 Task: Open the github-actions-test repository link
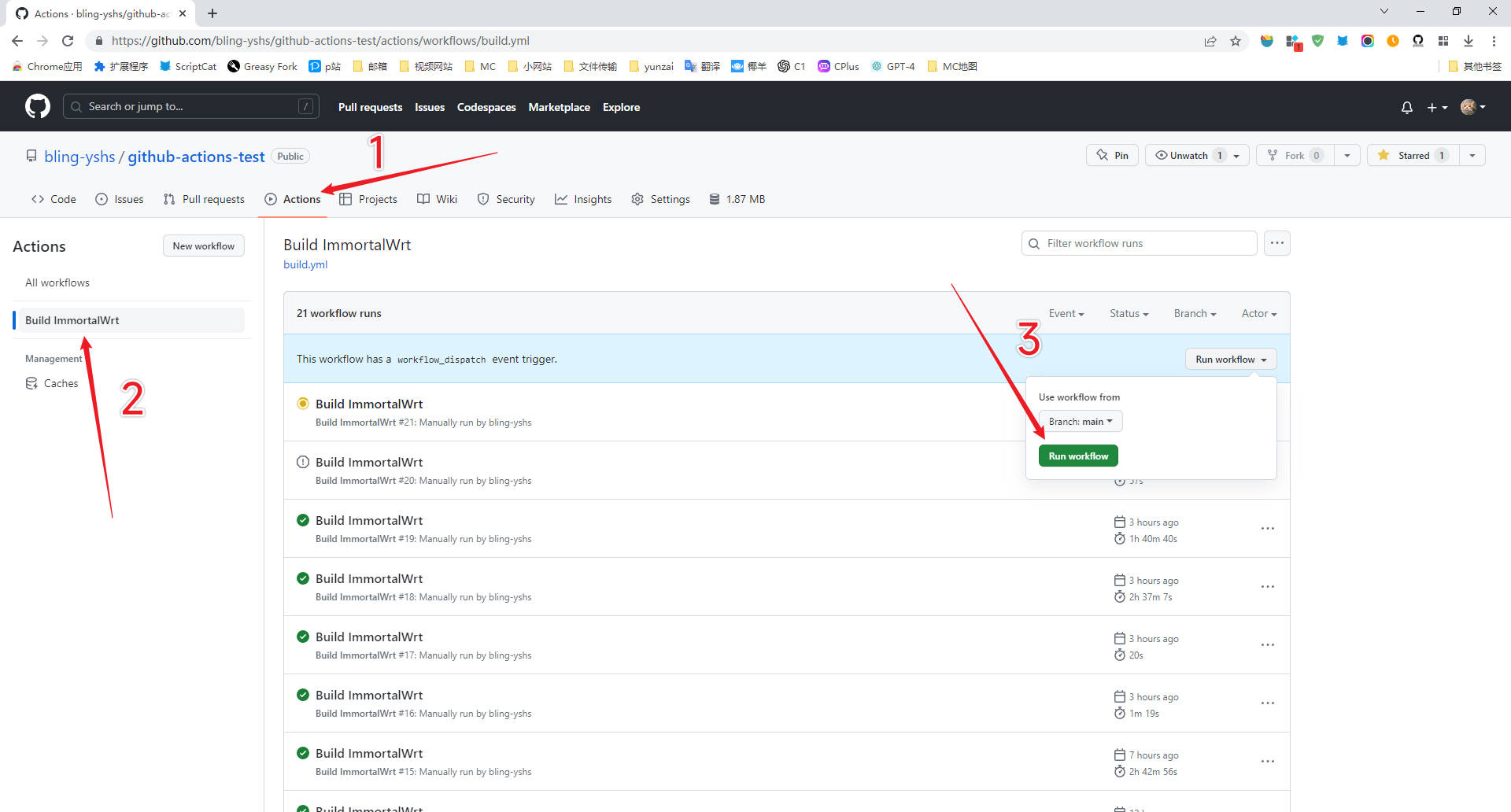click(196, 157)
